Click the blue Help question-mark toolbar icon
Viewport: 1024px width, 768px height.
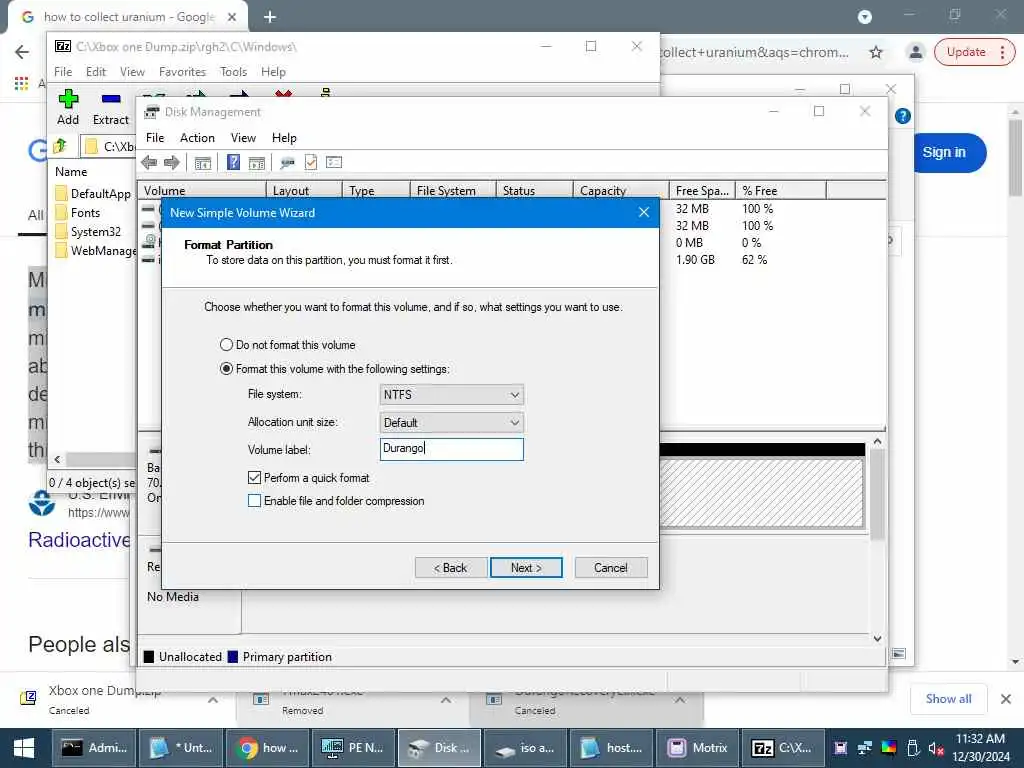[x=233, y=162]
